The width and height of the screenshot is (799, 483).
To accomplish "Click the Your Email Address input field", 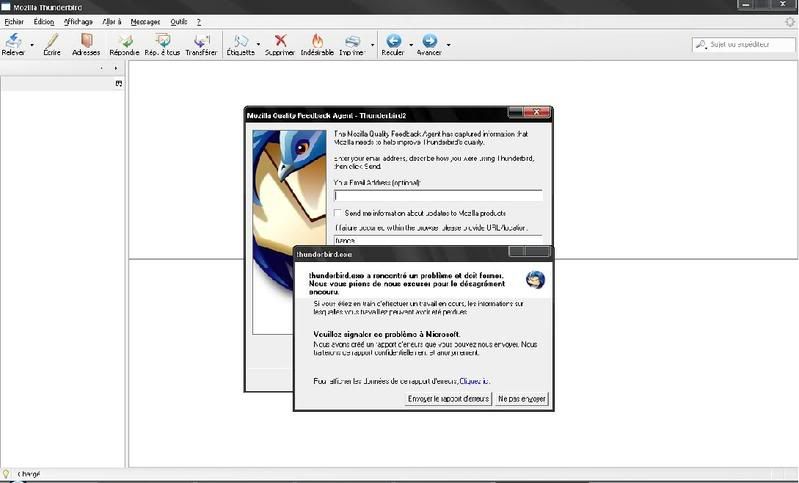I will [x=438, y=196].
